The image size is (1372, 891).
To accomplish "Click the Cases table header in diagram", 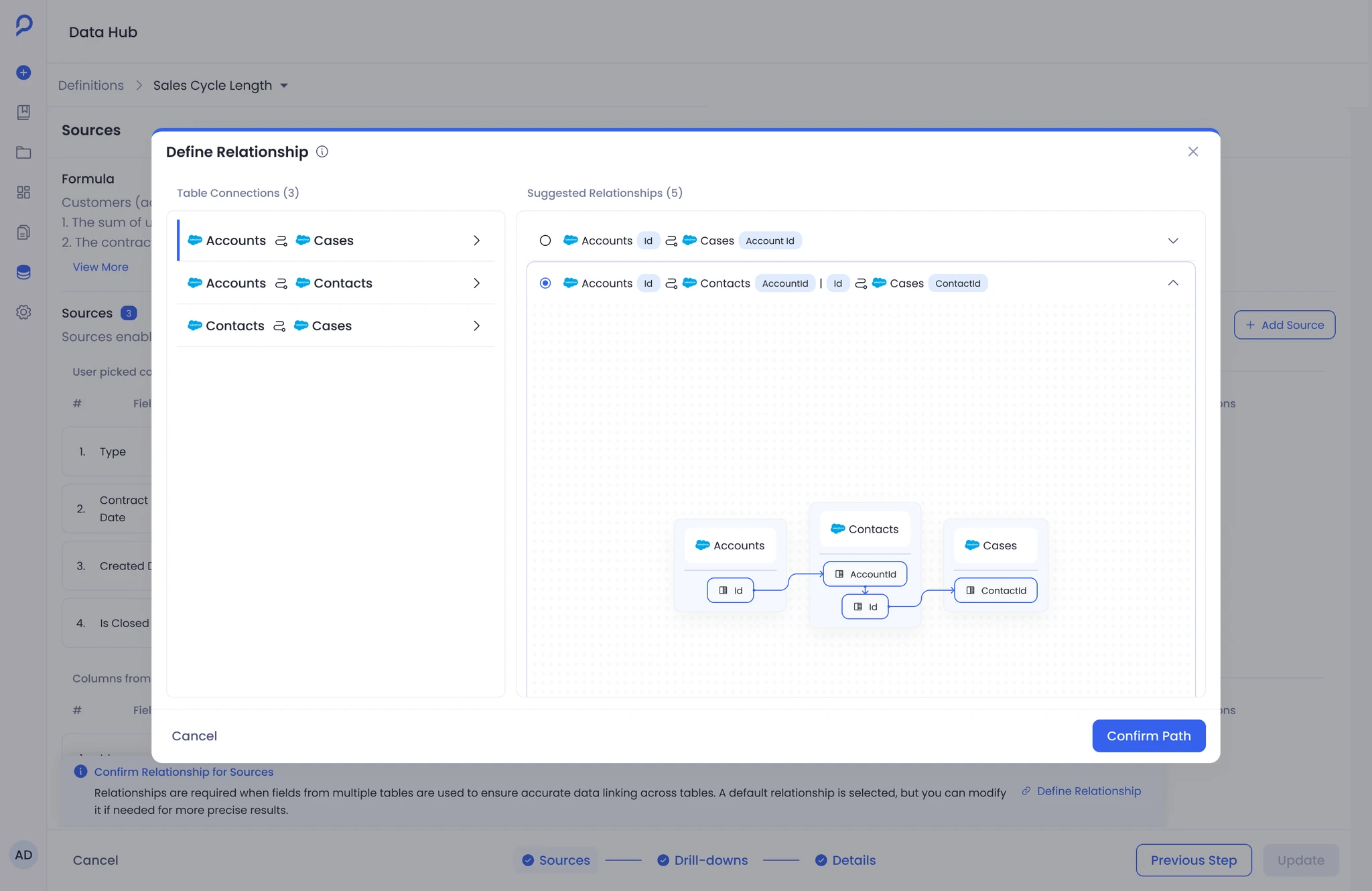I will 996,545.
